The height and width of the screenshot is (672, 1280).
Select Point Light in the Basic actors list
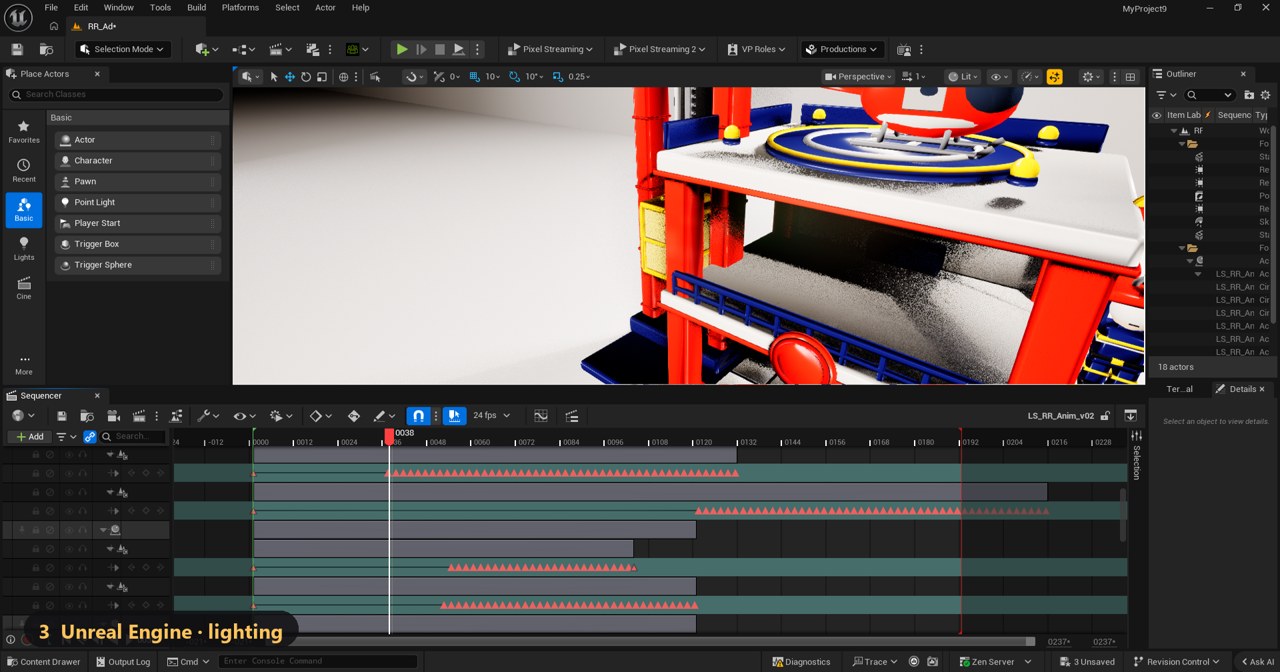[x=138, y=202]
